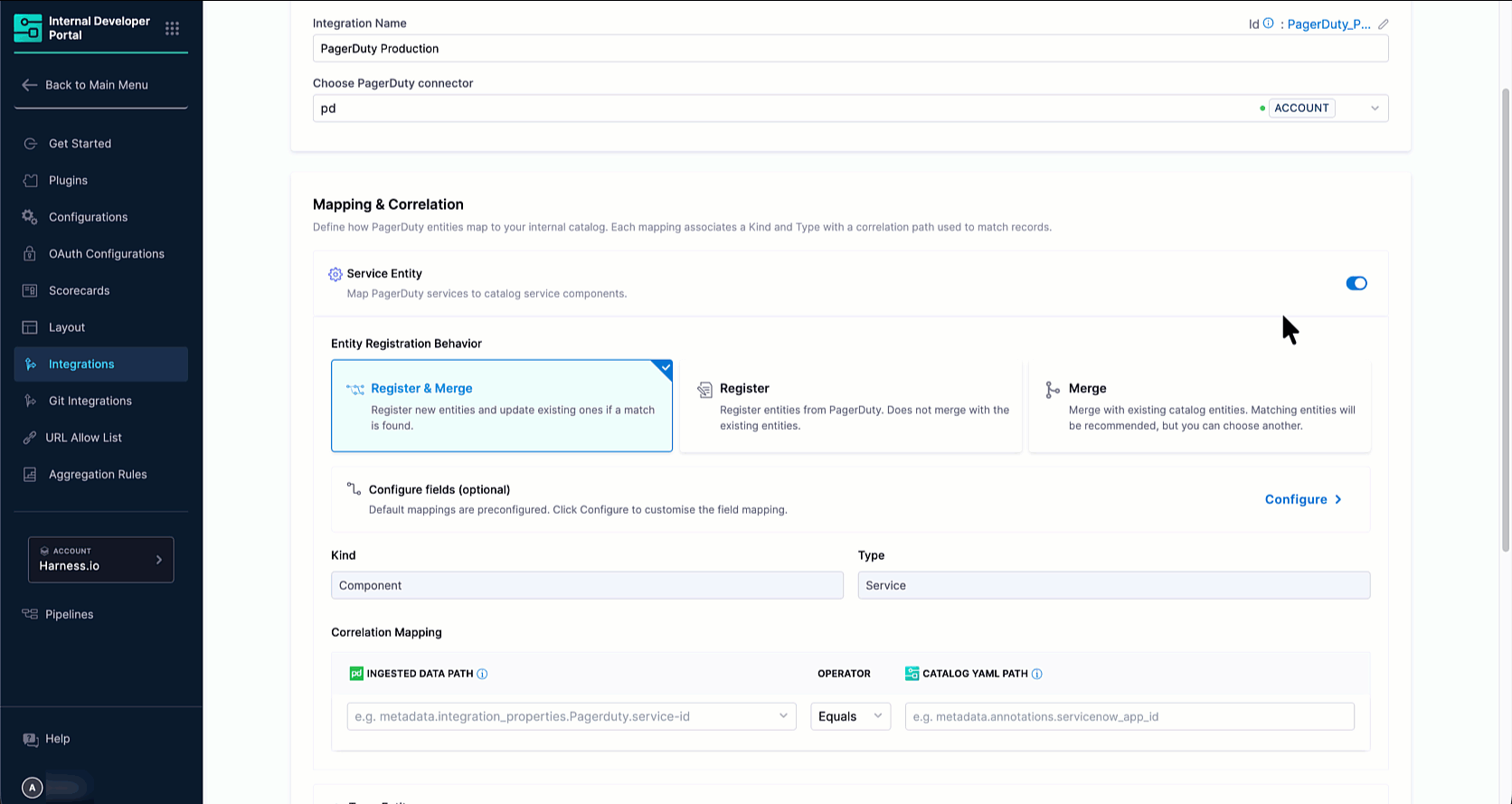This screenshot has width=1512, height=804.
Task: Click the Service Entity gear icon
Action: [x=335, y=274]
